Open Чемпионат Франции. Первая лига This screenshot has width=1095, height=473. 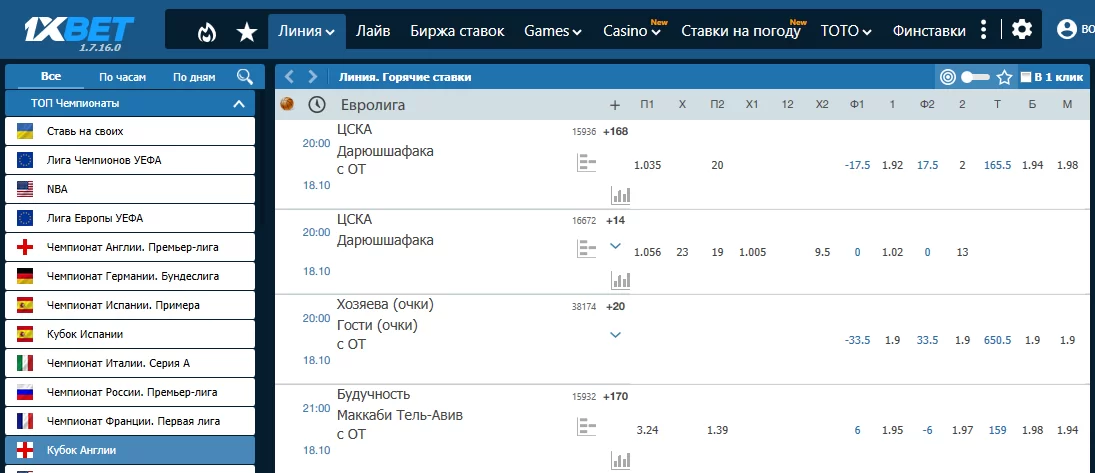pos(130,421)
